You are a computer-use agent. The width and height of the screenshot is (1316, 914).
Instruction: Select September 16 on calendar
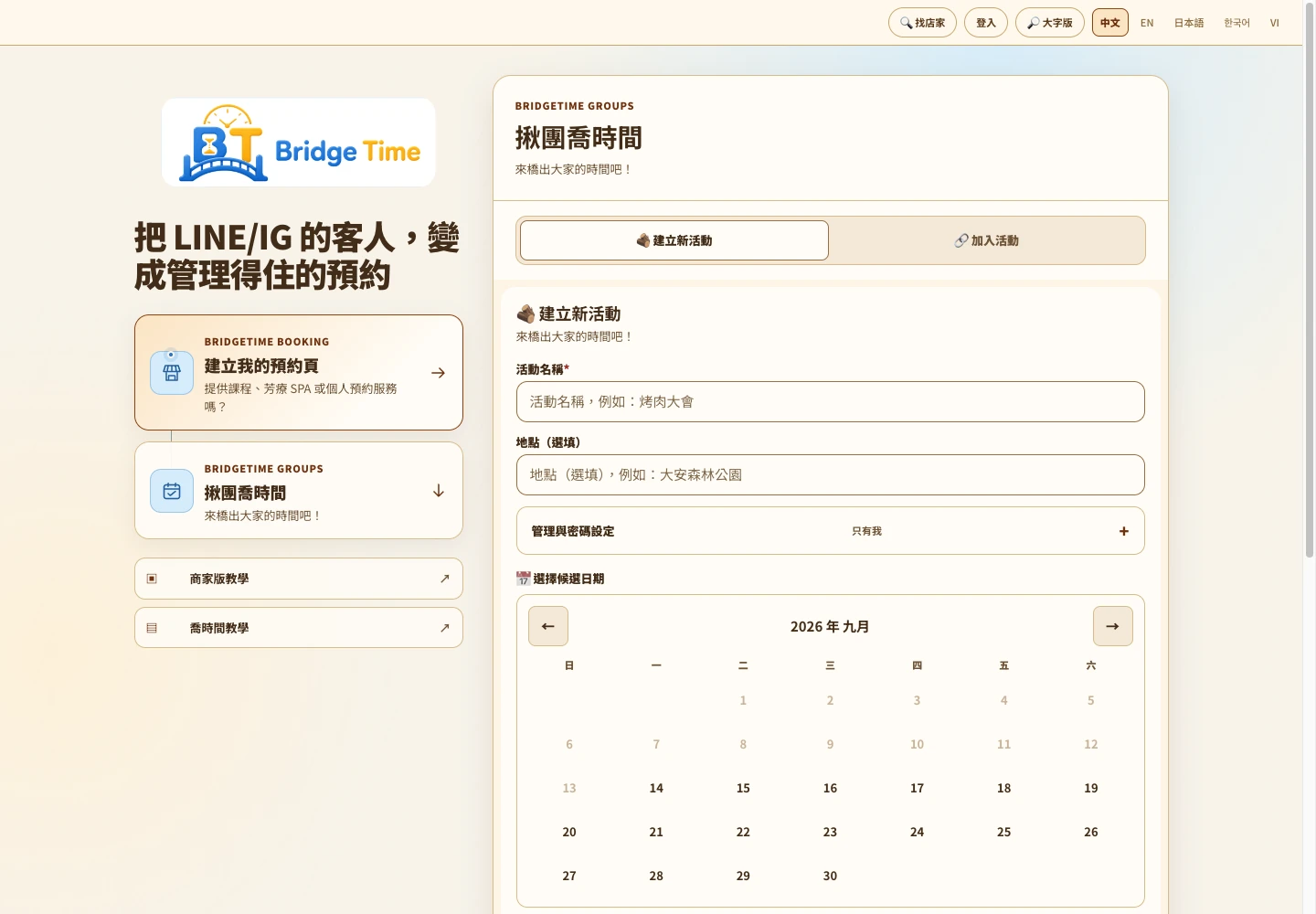pyautogui.click(x=830, y=788)
